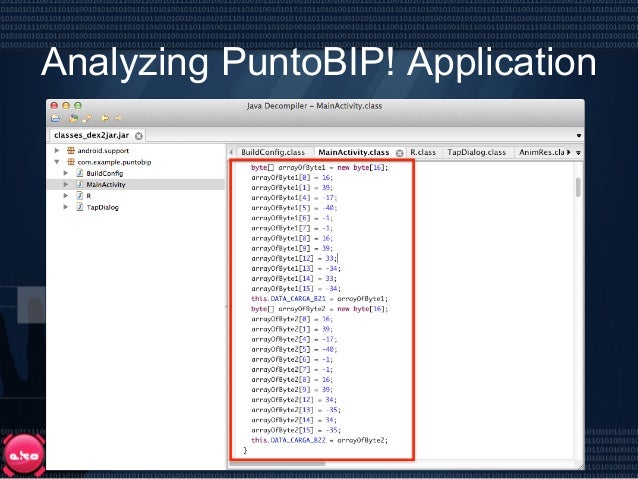
Task: Click line 'byte[] arrayOfByte1 = new byte[16];'
Action: pos(319,168)
